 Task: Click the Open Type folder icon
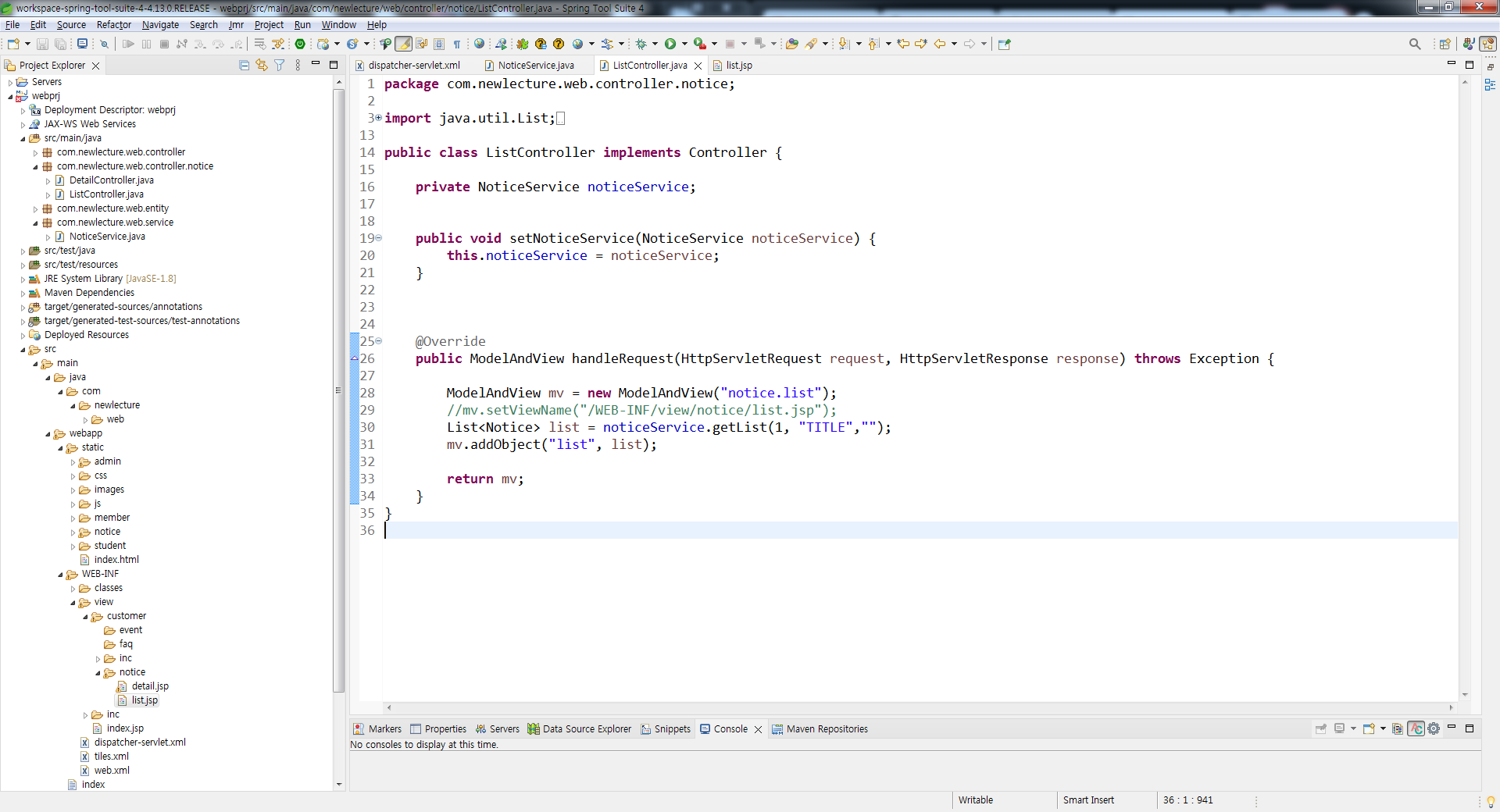point(792,44)
